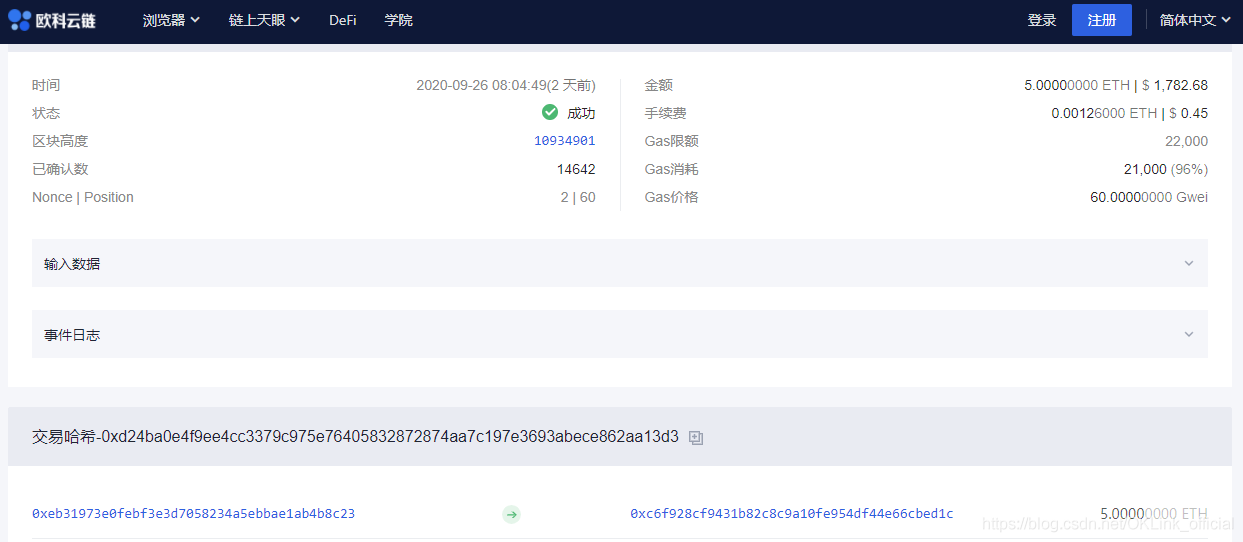
Task: Go to the DeFi page
Action: (x=342, y=20)
